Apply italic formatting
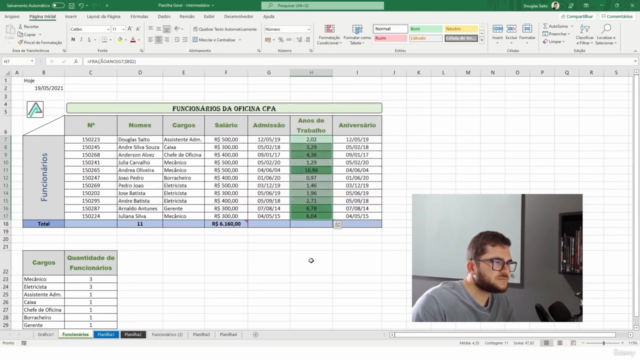Screen dimensions: 640x360 [81, 40]
